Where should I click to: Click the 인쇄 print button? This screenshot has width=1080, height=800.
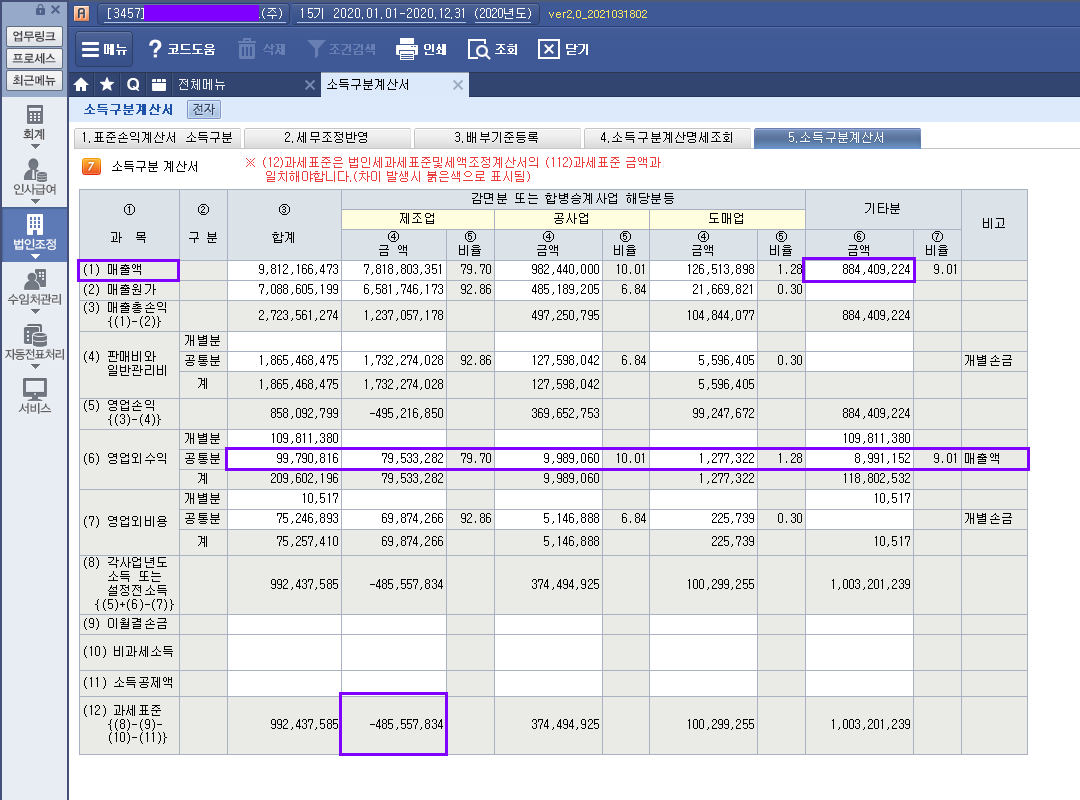click(421, 49)
